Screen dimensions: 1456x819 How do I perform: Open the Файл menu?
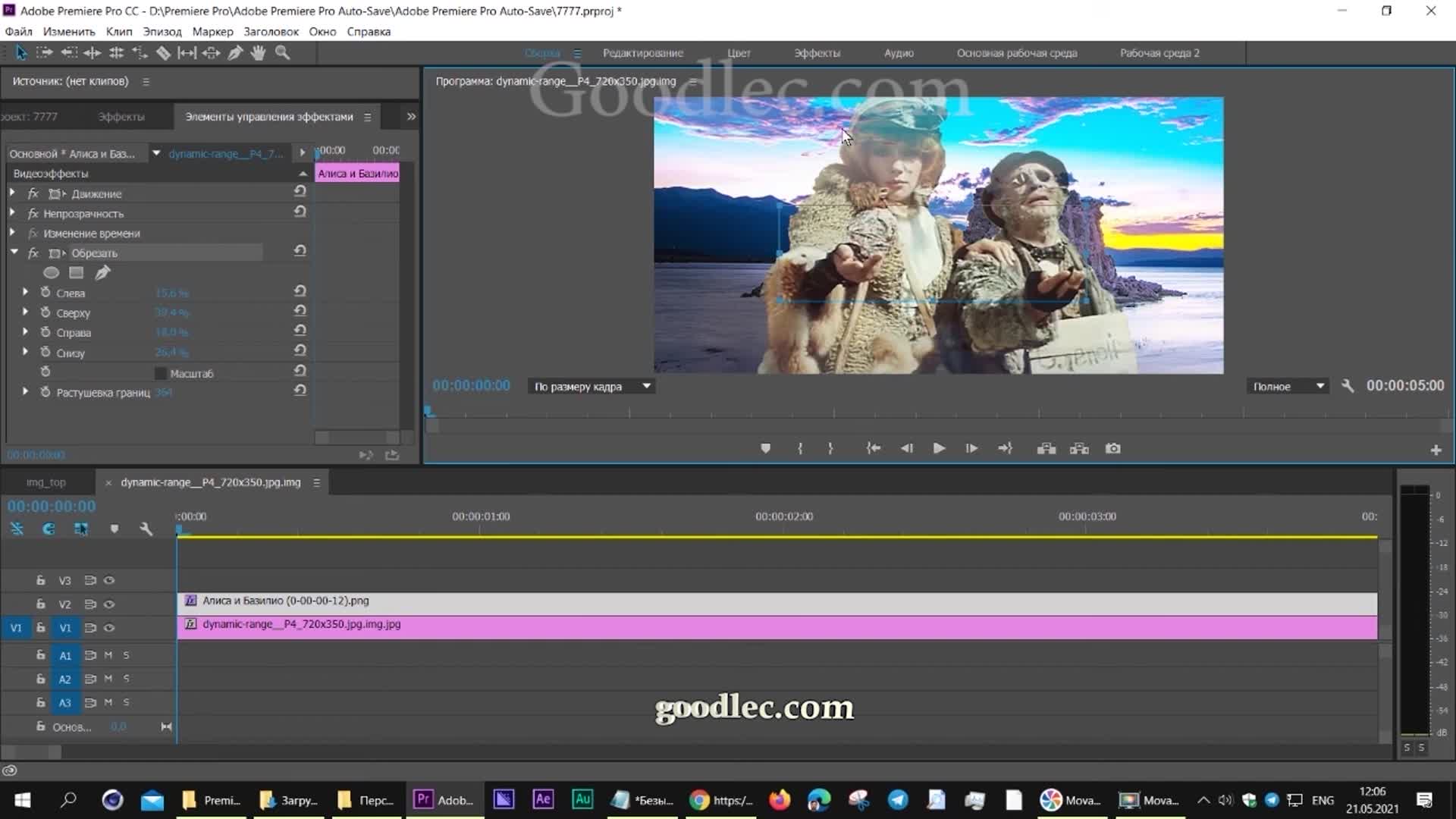[18, 32]
